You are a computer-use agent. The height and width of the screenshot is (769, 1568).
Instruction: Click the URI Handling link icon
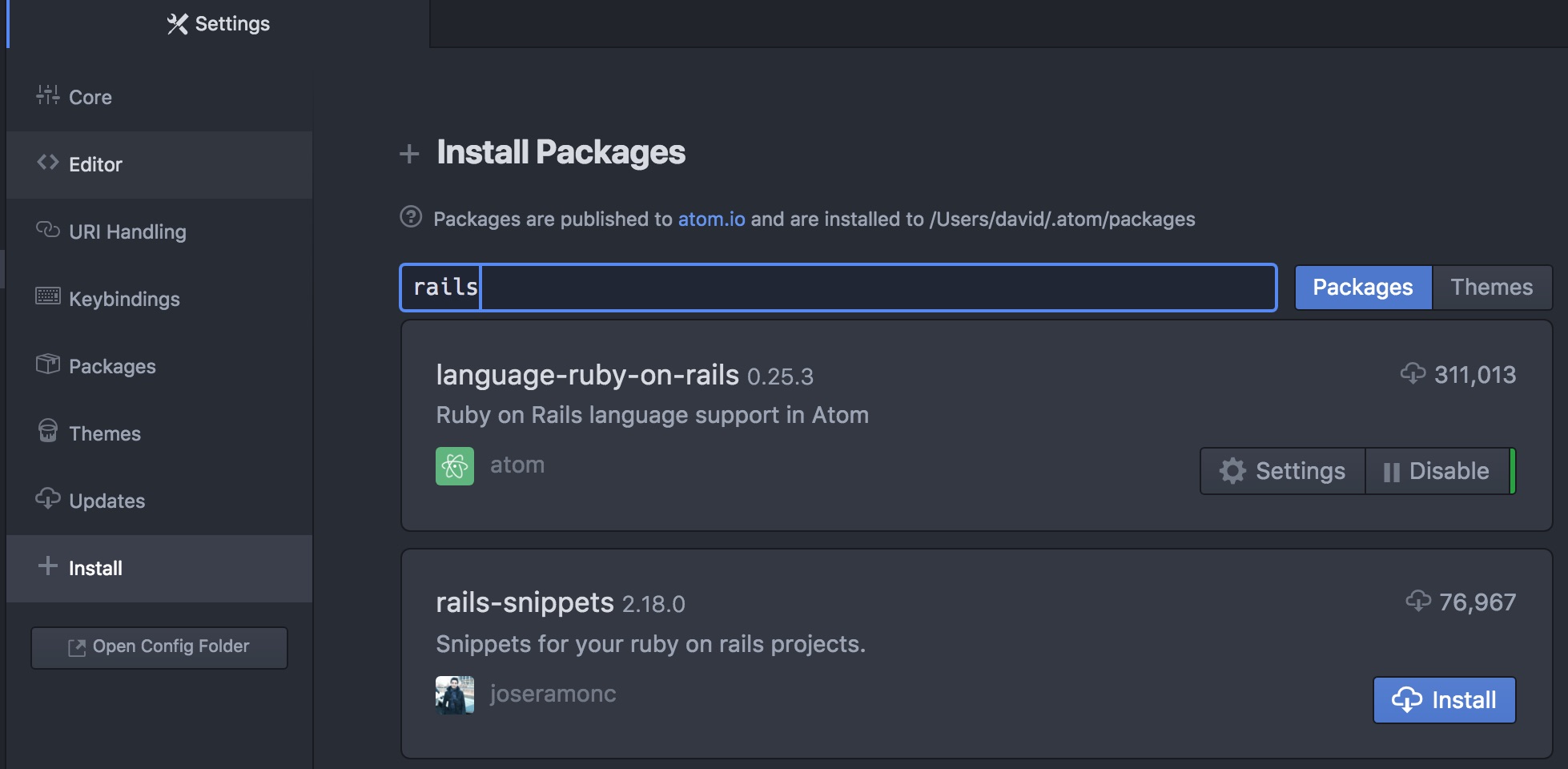tap(47, 230)
